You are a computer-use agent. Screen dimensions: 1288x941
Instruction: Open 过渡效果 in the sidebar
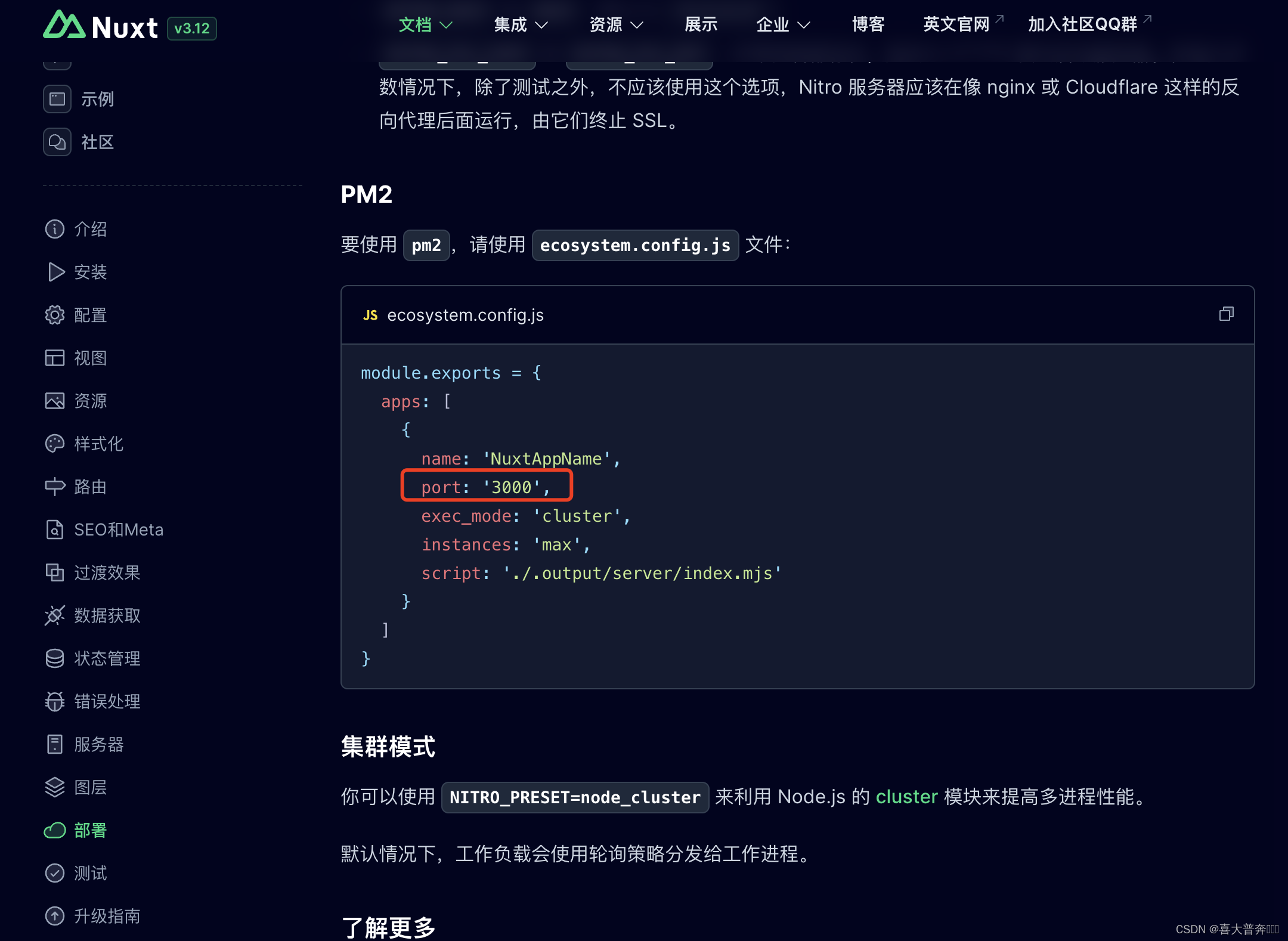107,572
